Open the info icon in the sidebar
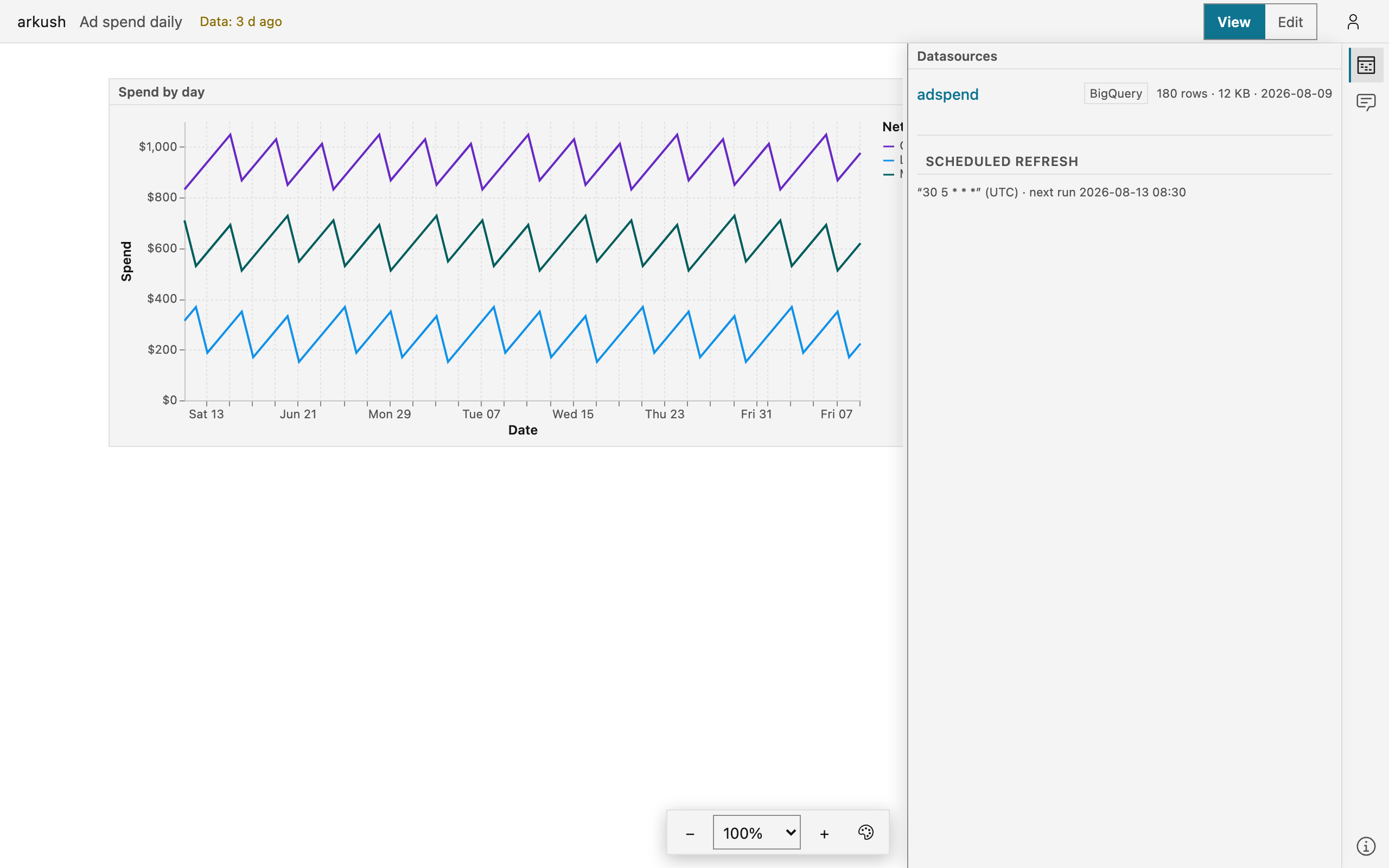The height and width of the screenshot is (868, 1389). pyautogui.click(x=1366, y=846)
